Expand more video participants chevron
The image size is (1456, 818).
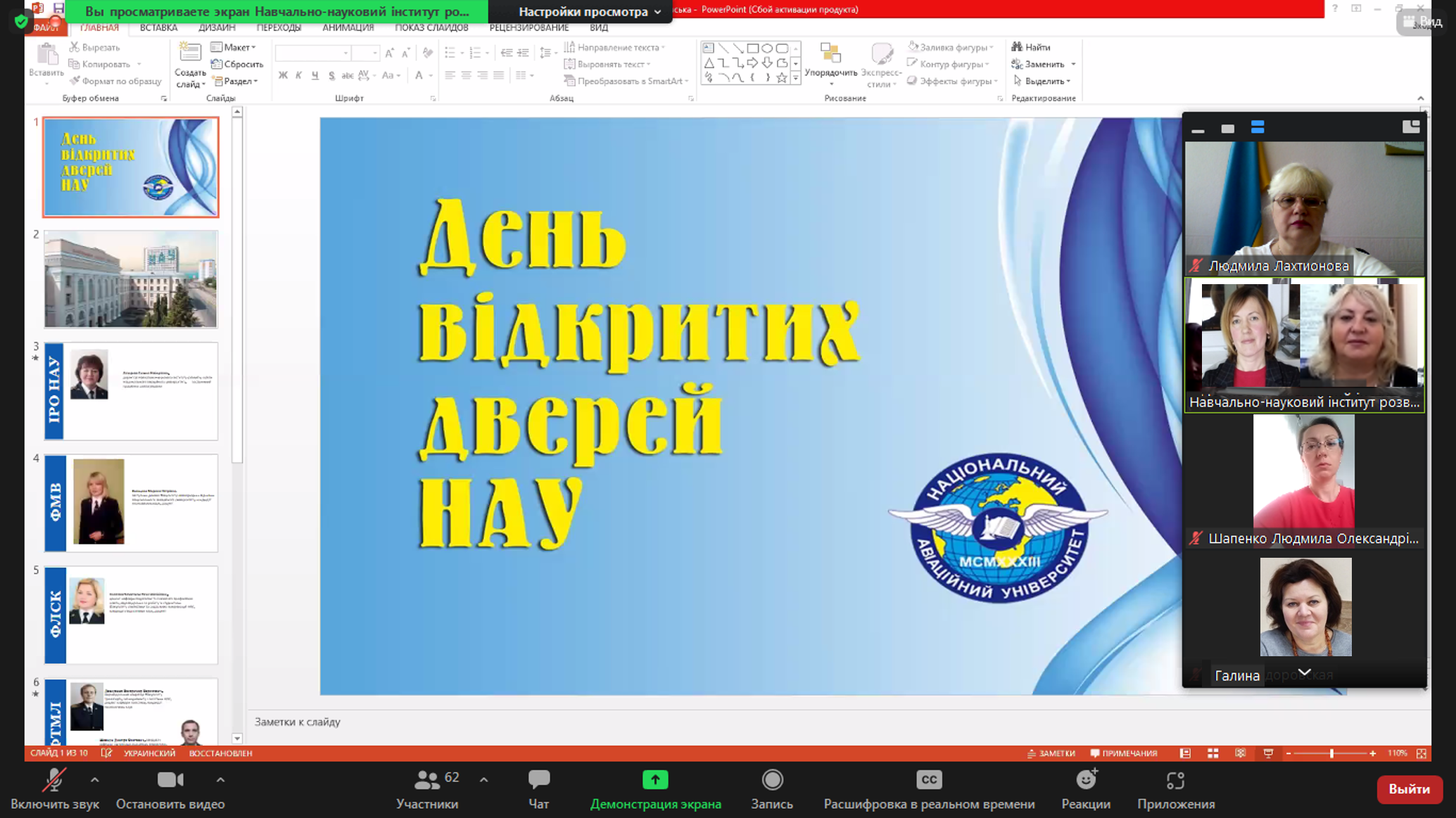click(1304, 672)
